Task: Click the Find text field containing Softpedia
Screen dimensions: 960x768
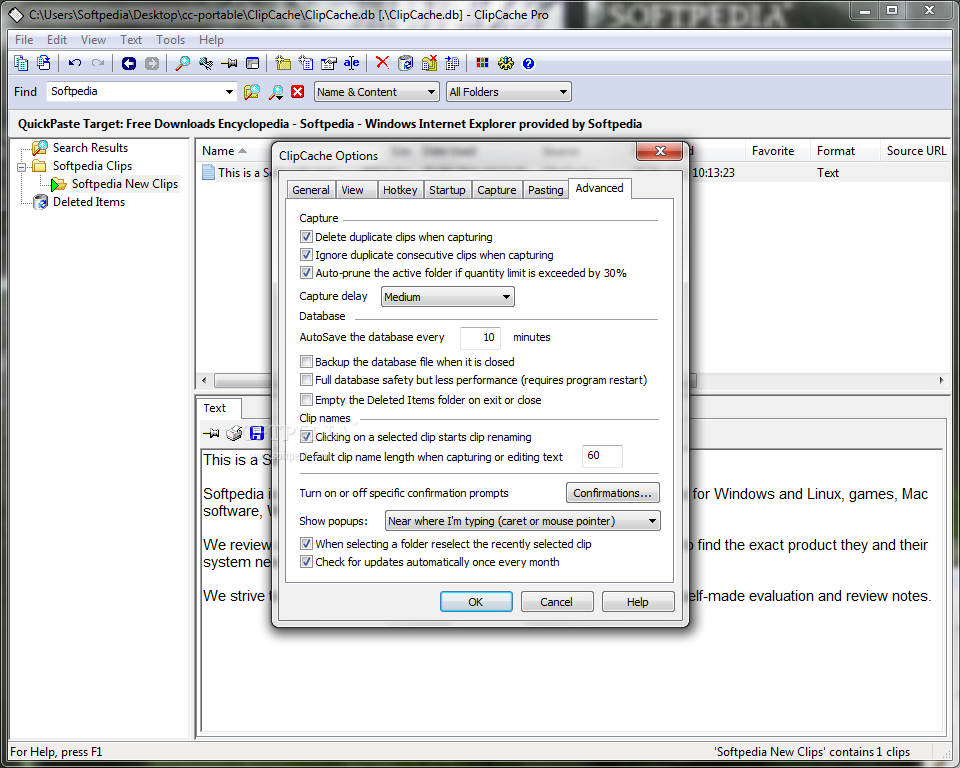Action: pyautogui.click(x=135, y=91)
